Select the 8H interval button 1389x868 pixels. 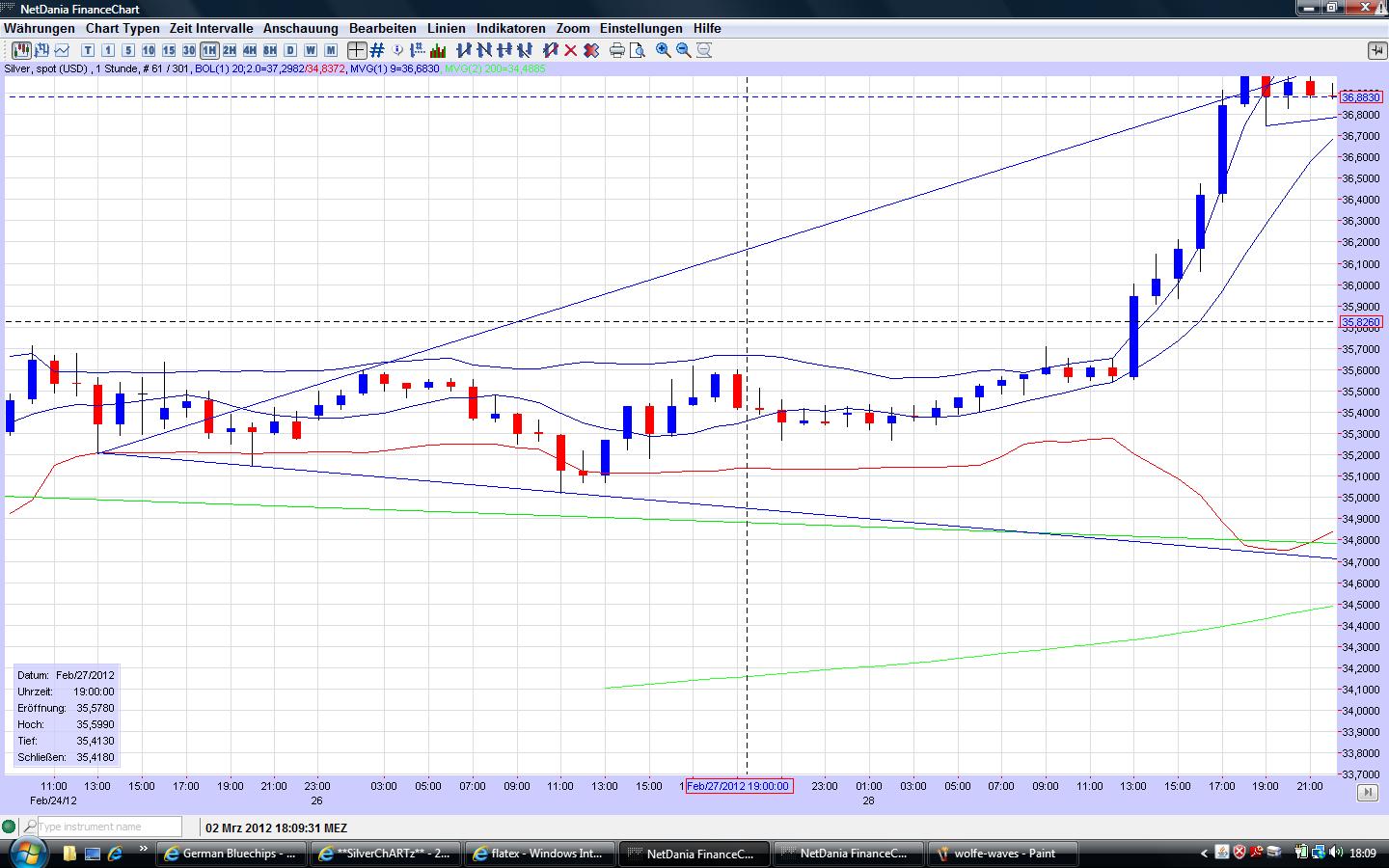270,50
